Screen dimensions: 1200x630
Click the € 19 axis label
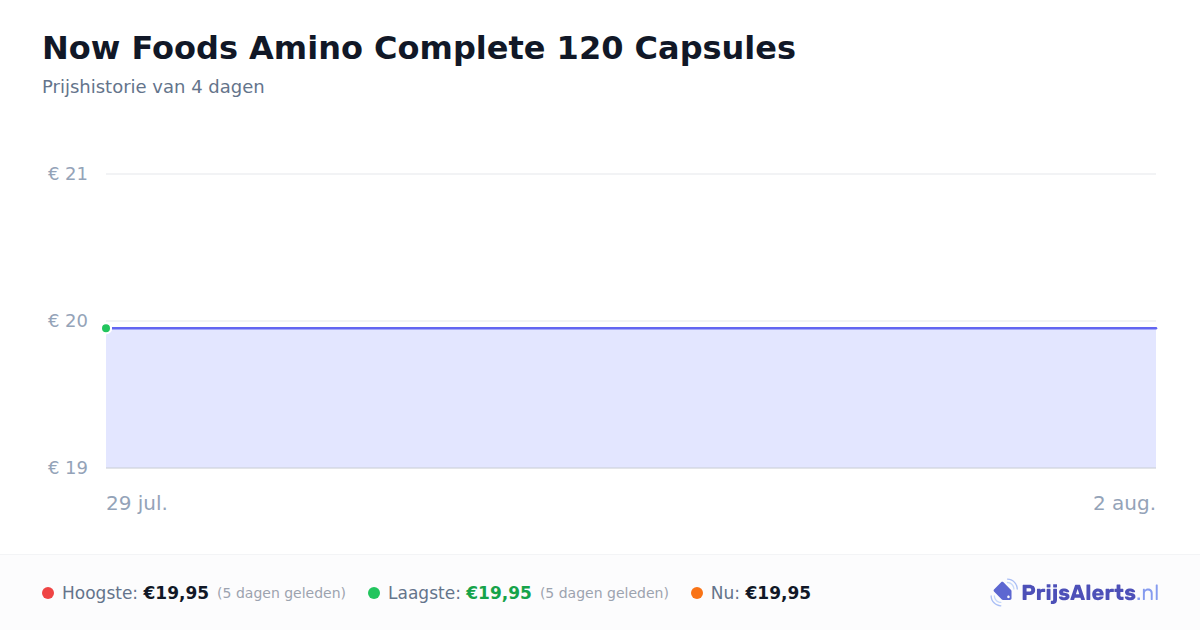tap(68, 468)
